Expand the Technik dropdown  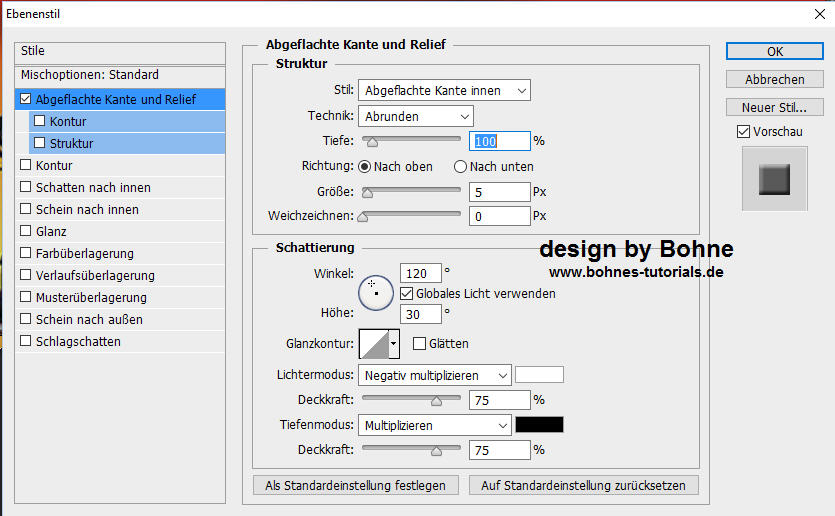[x=416, y=116]
